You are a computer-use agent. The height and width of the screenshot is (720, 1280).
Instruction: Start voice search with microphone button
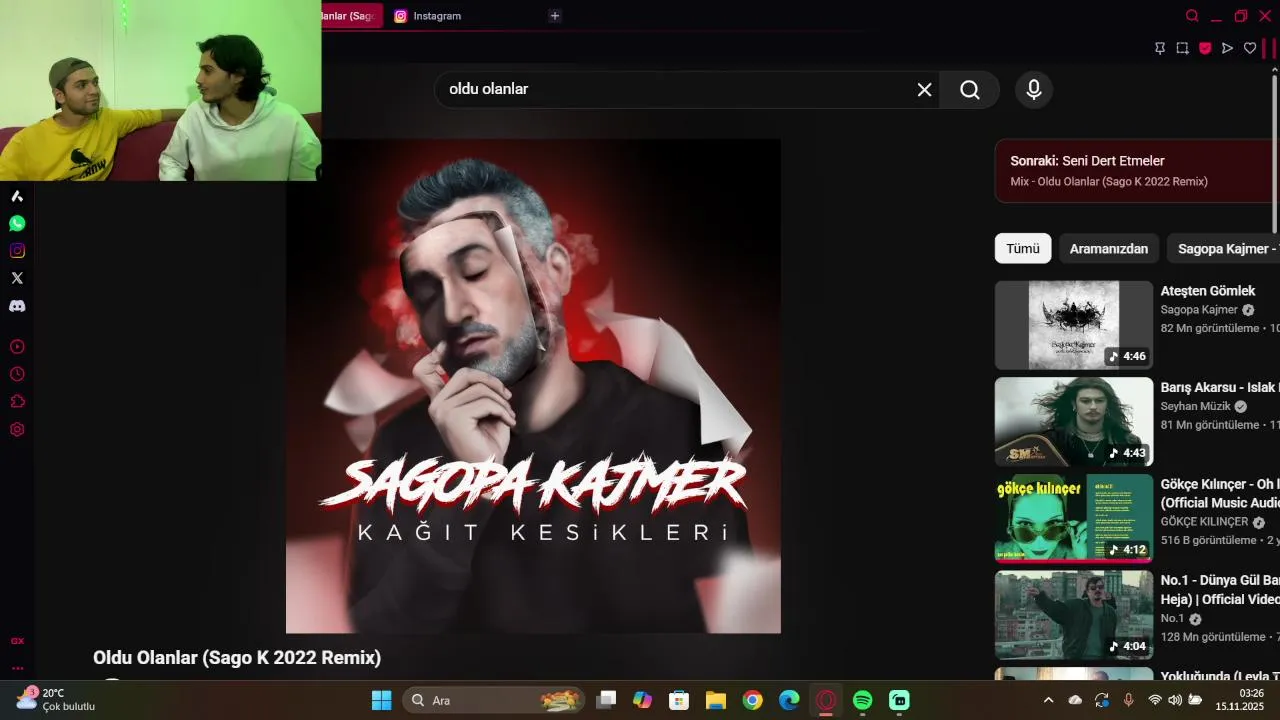[1034, 90]
